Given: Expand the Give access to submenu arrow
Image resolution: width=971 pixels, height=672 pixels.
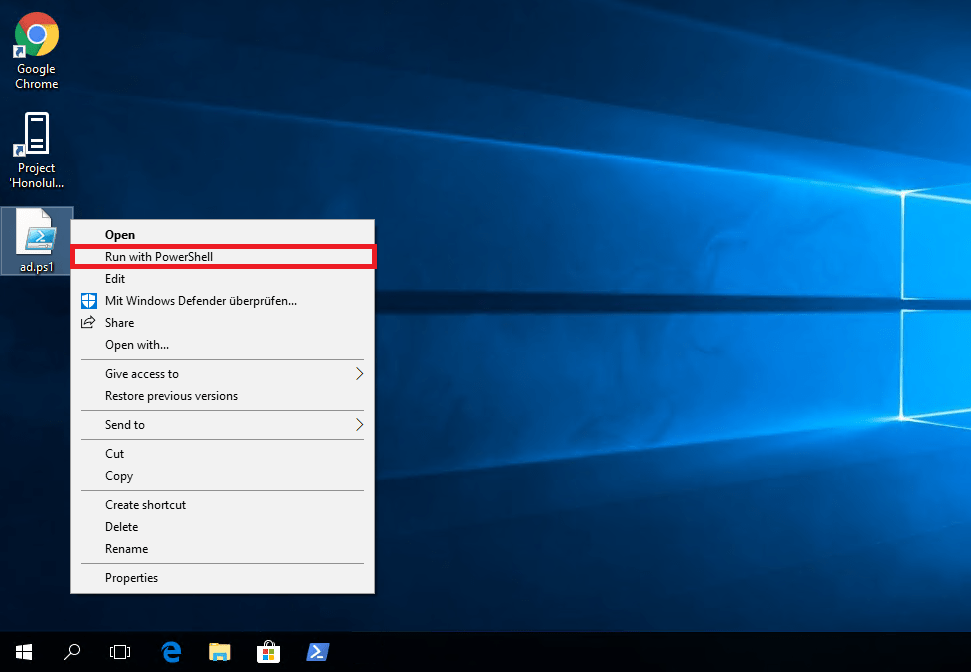Looking at the screenshot, I should click(x=359, y=374).
